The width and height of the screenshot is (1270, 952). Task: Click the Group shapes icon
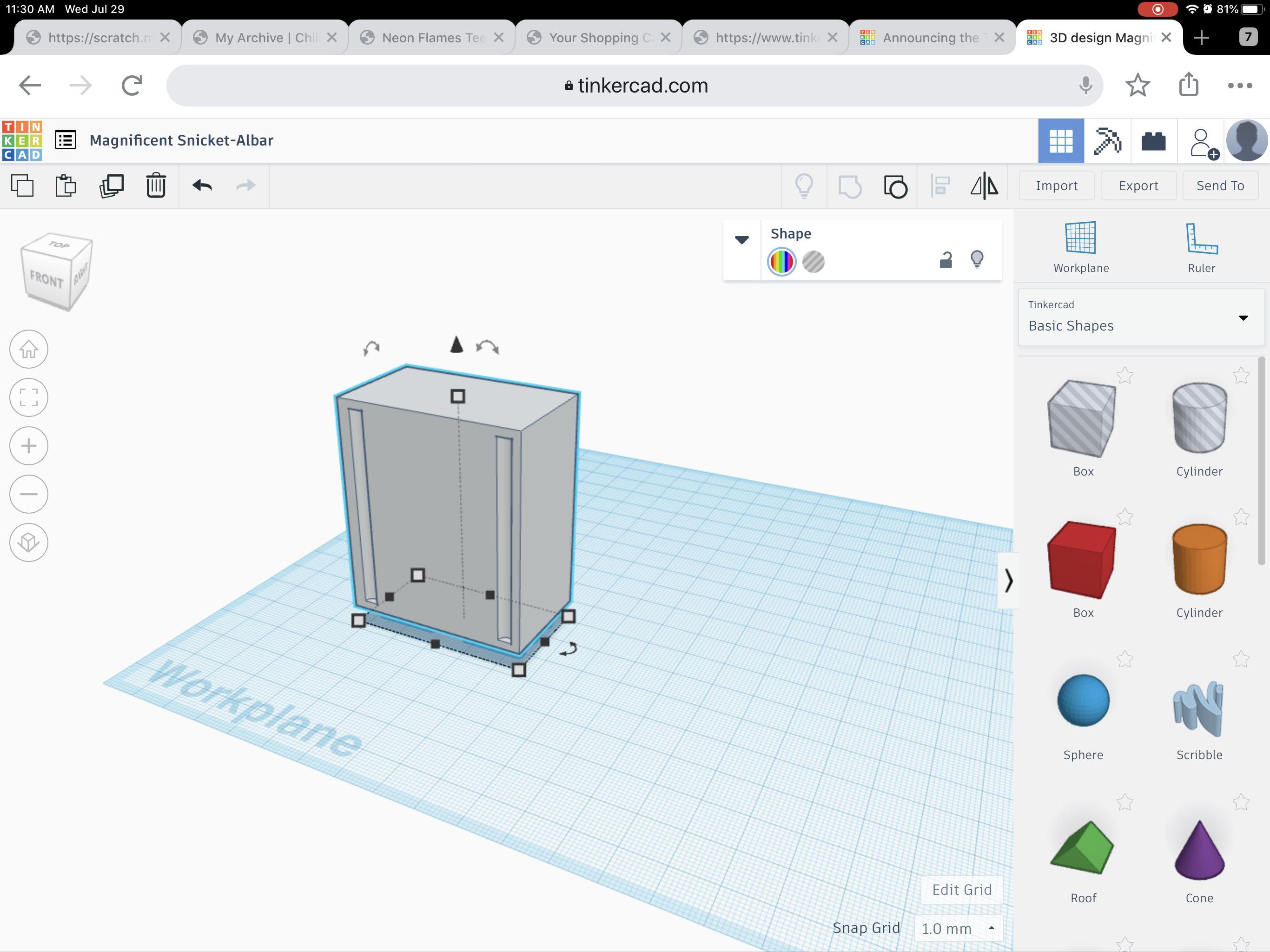(x=850, y=186)
